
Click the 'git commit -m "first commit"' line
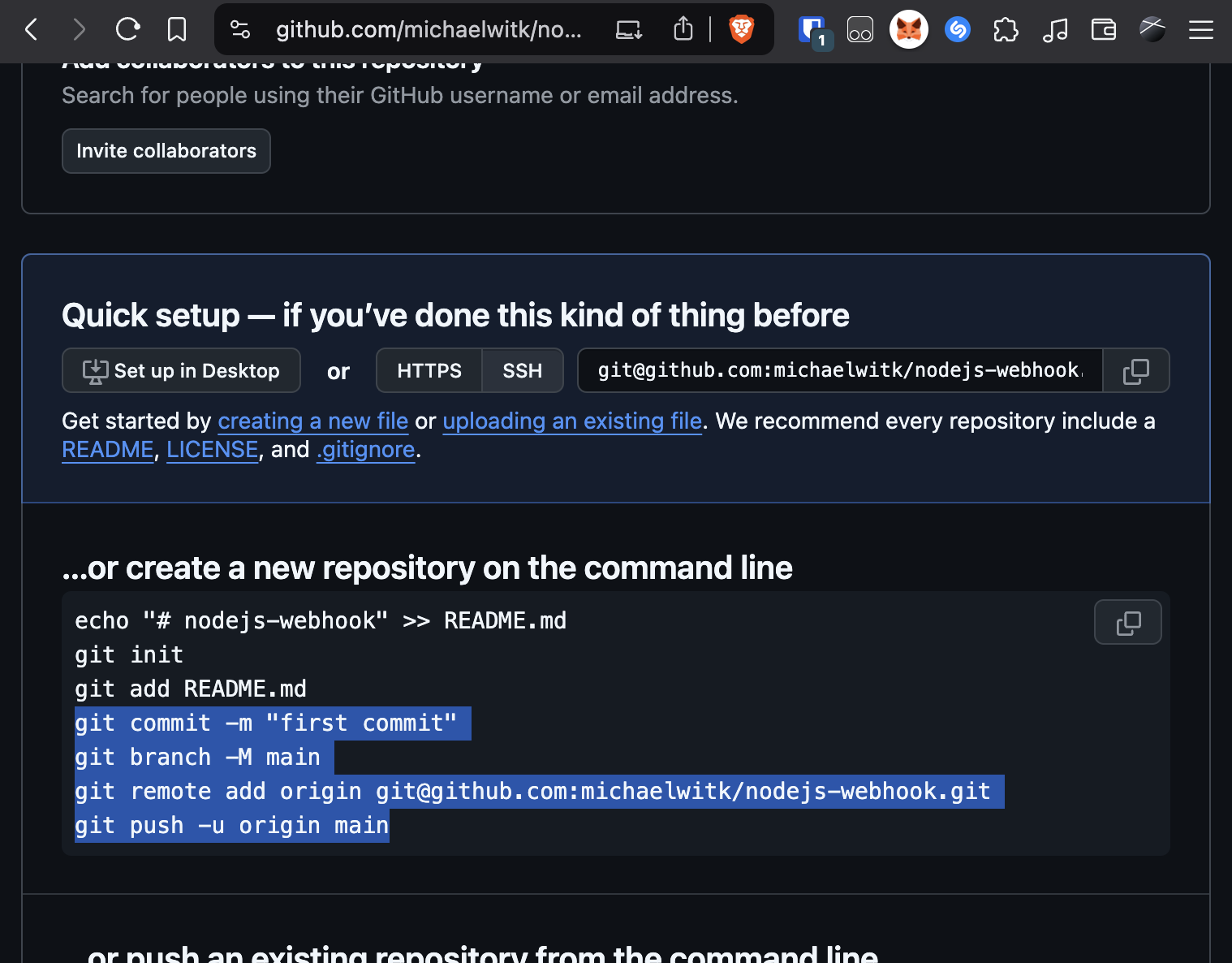pos(265,723)
